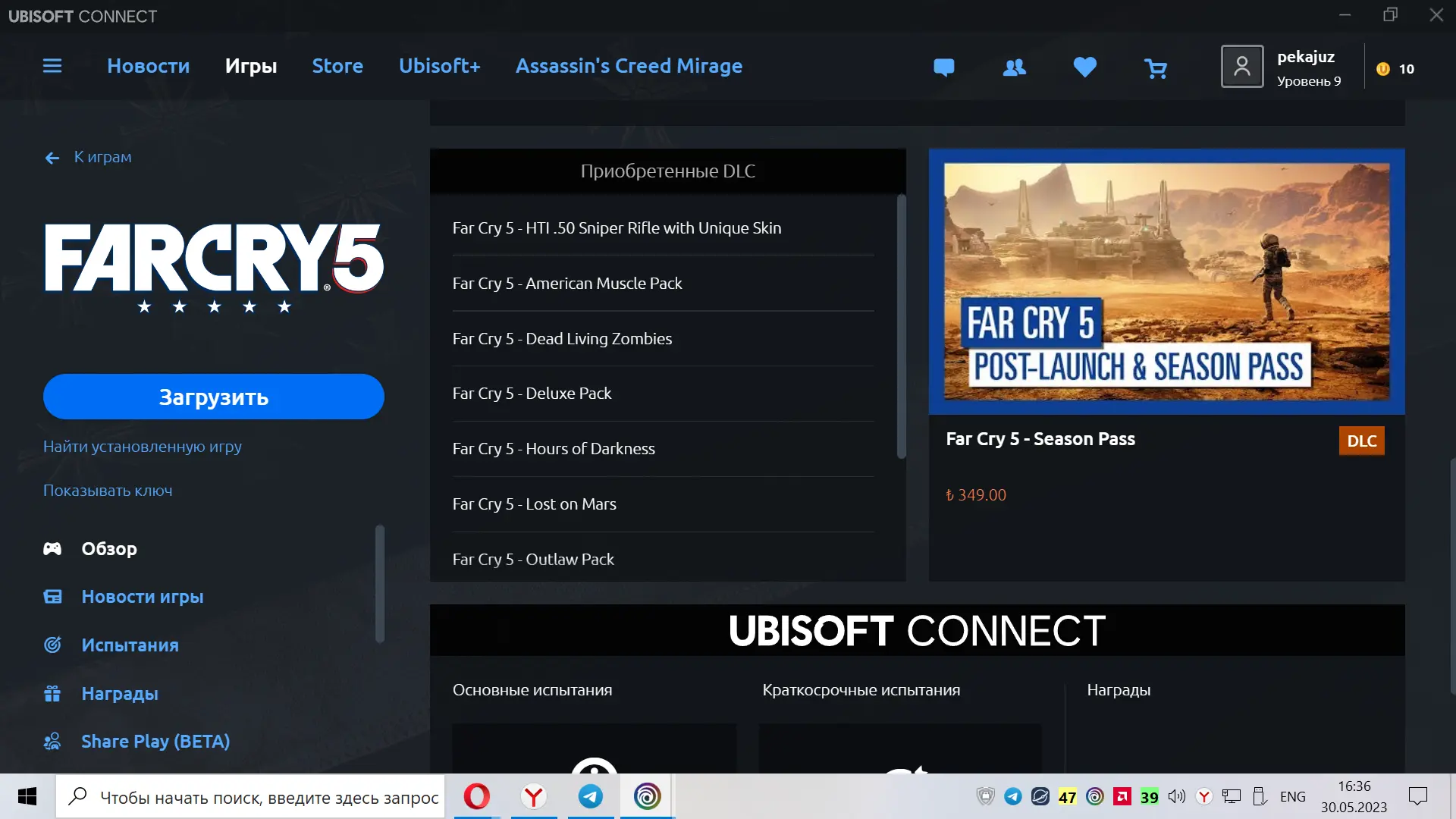Screen dimensions: 1456x819
Task: Click the security shield tray icon
Action: click(985, 796)
